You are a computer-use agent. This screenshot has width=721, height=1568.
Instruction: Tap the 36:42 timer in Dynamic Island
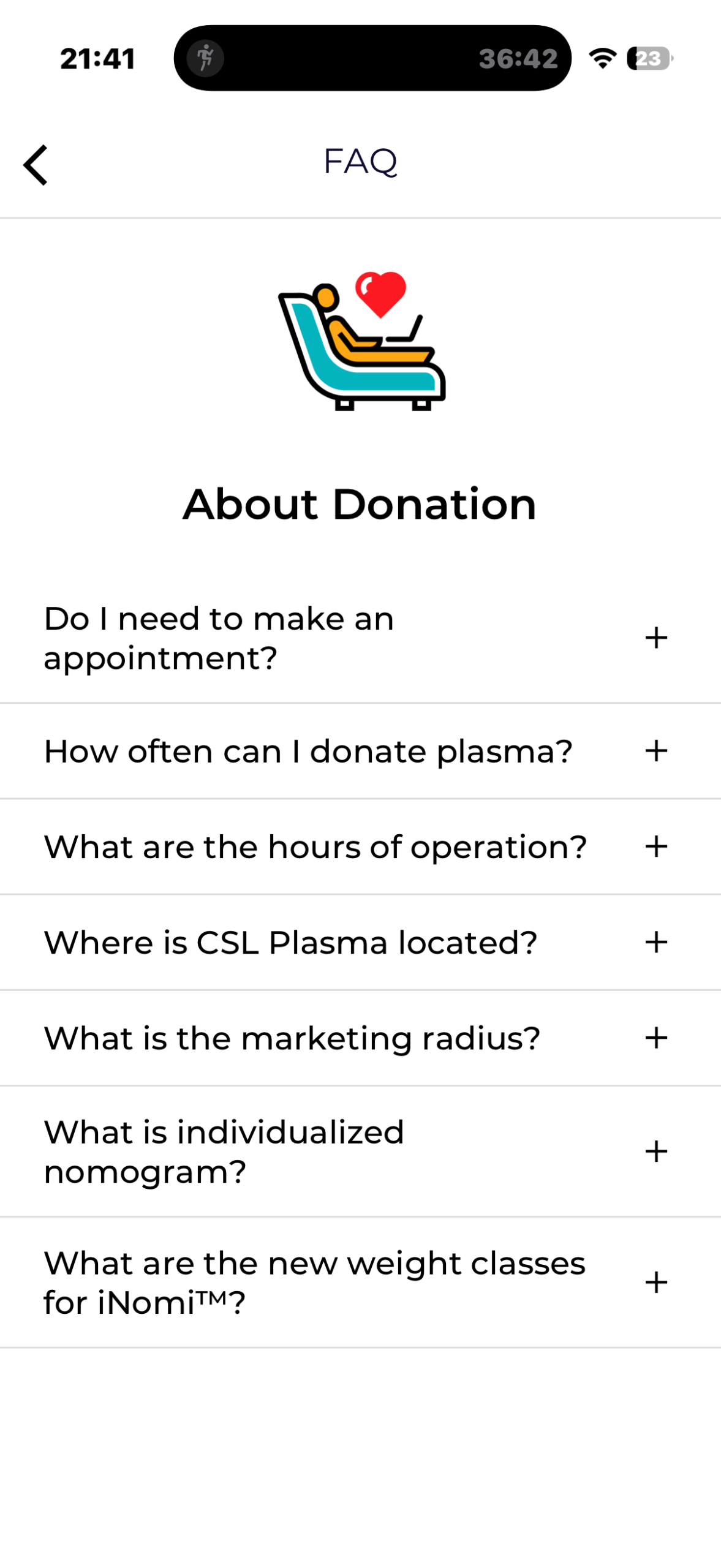click(x=518, y=59)
